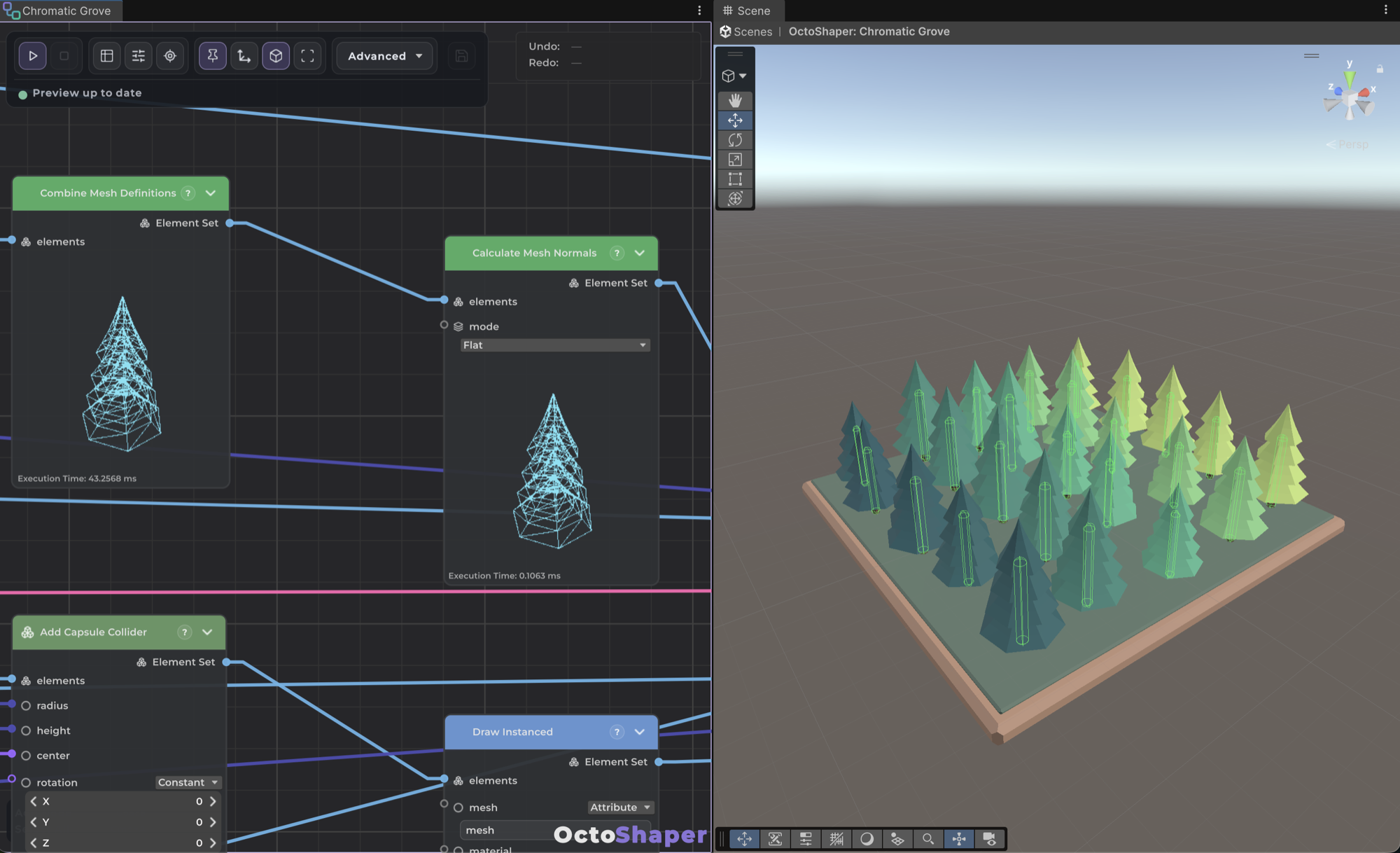
Task: Select the Hand view tool
Action: 735,101
